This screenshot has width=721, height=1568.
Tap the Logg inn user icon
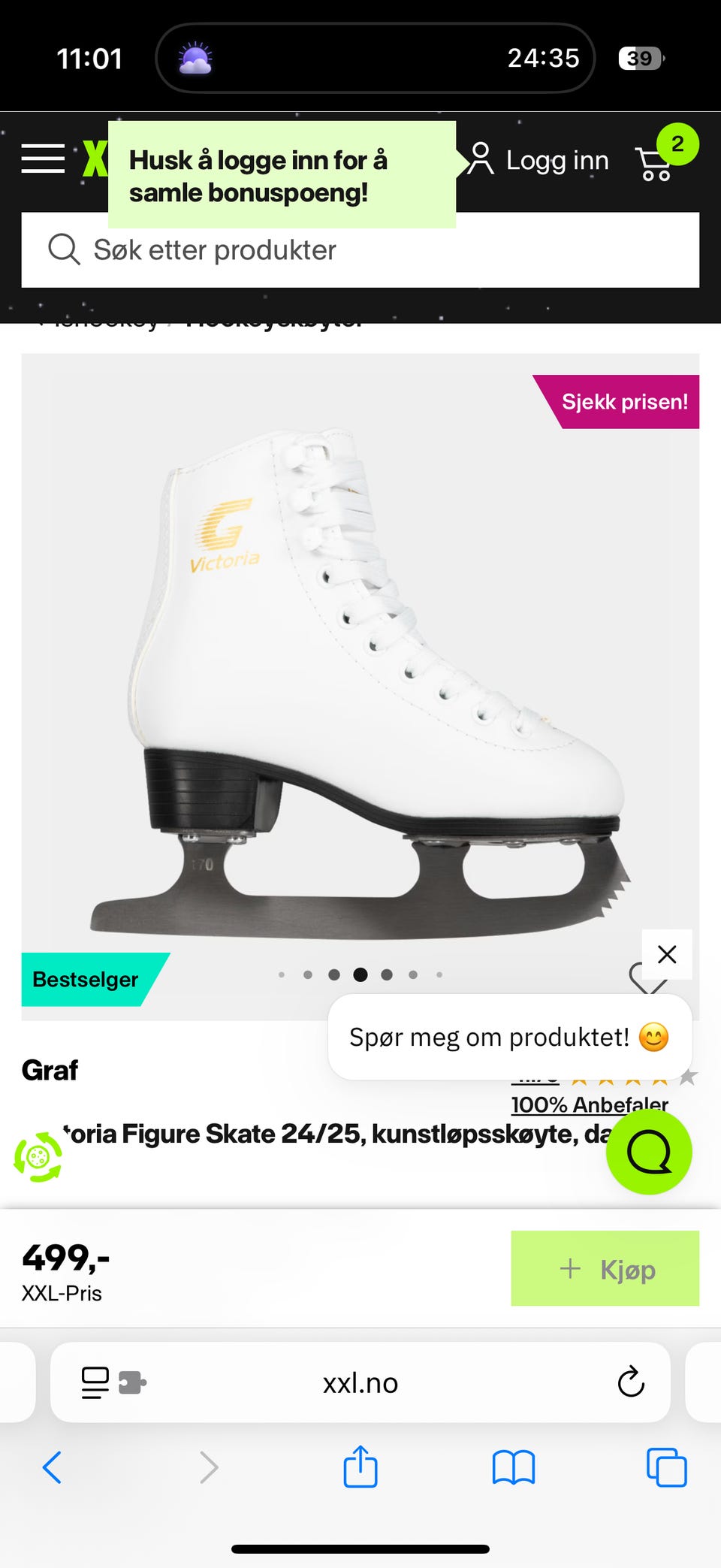point(481,159)
